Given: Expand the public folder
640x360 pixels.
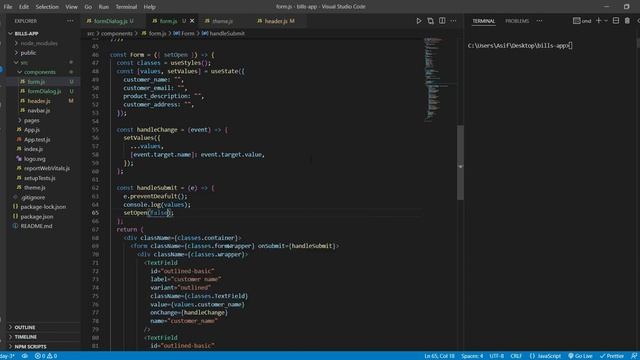Looking at the screenshot, I should (x=28, y=53).
